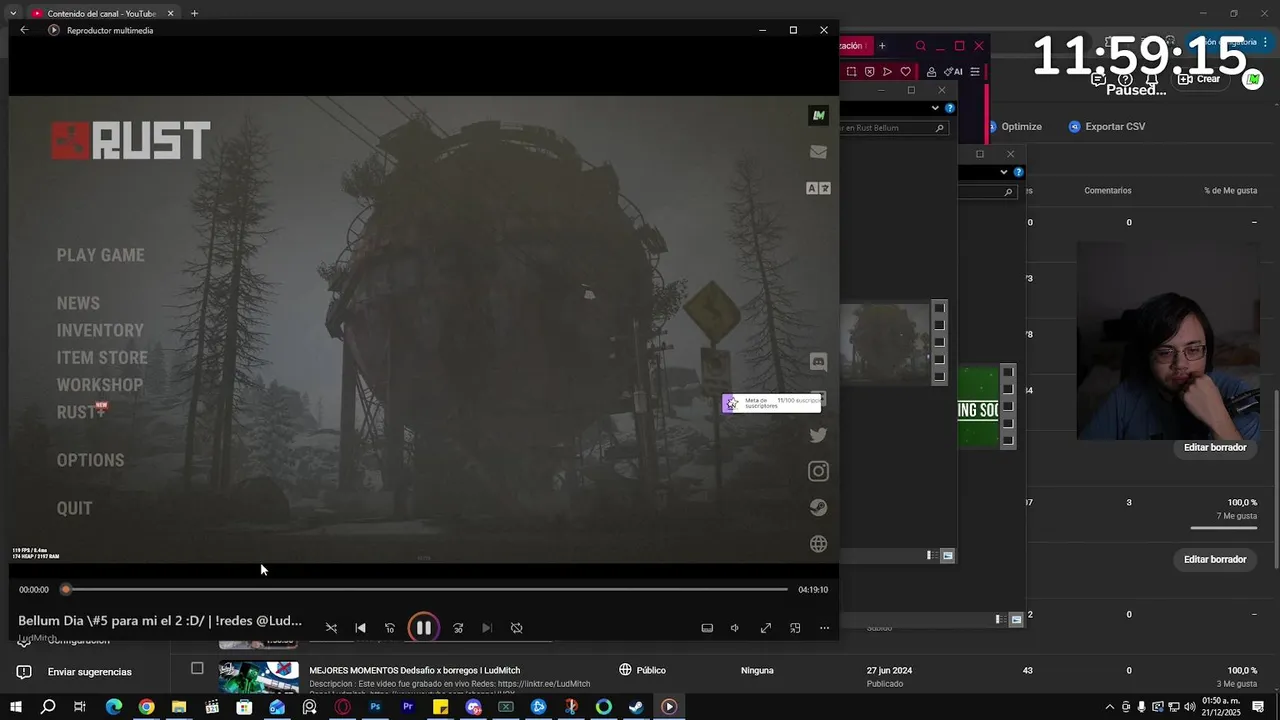Click the search magnifier in the pink Opera window

point(921,46)
